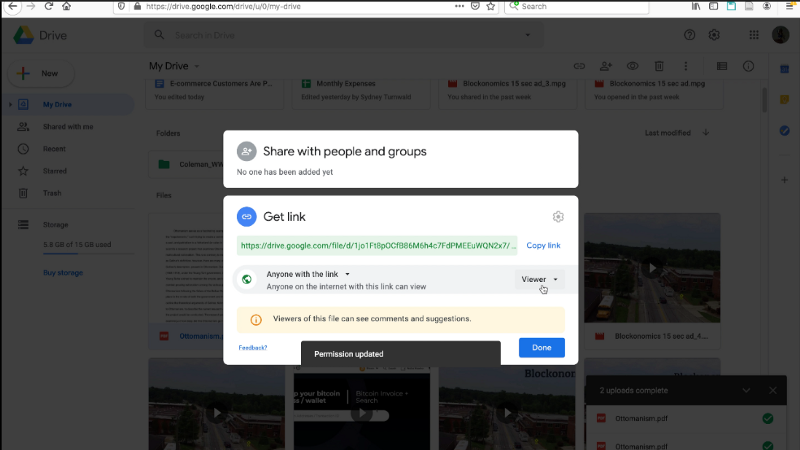Click the shareable link URL field
The height and width of the screenshot is (450, 800).
coord(377,245)
